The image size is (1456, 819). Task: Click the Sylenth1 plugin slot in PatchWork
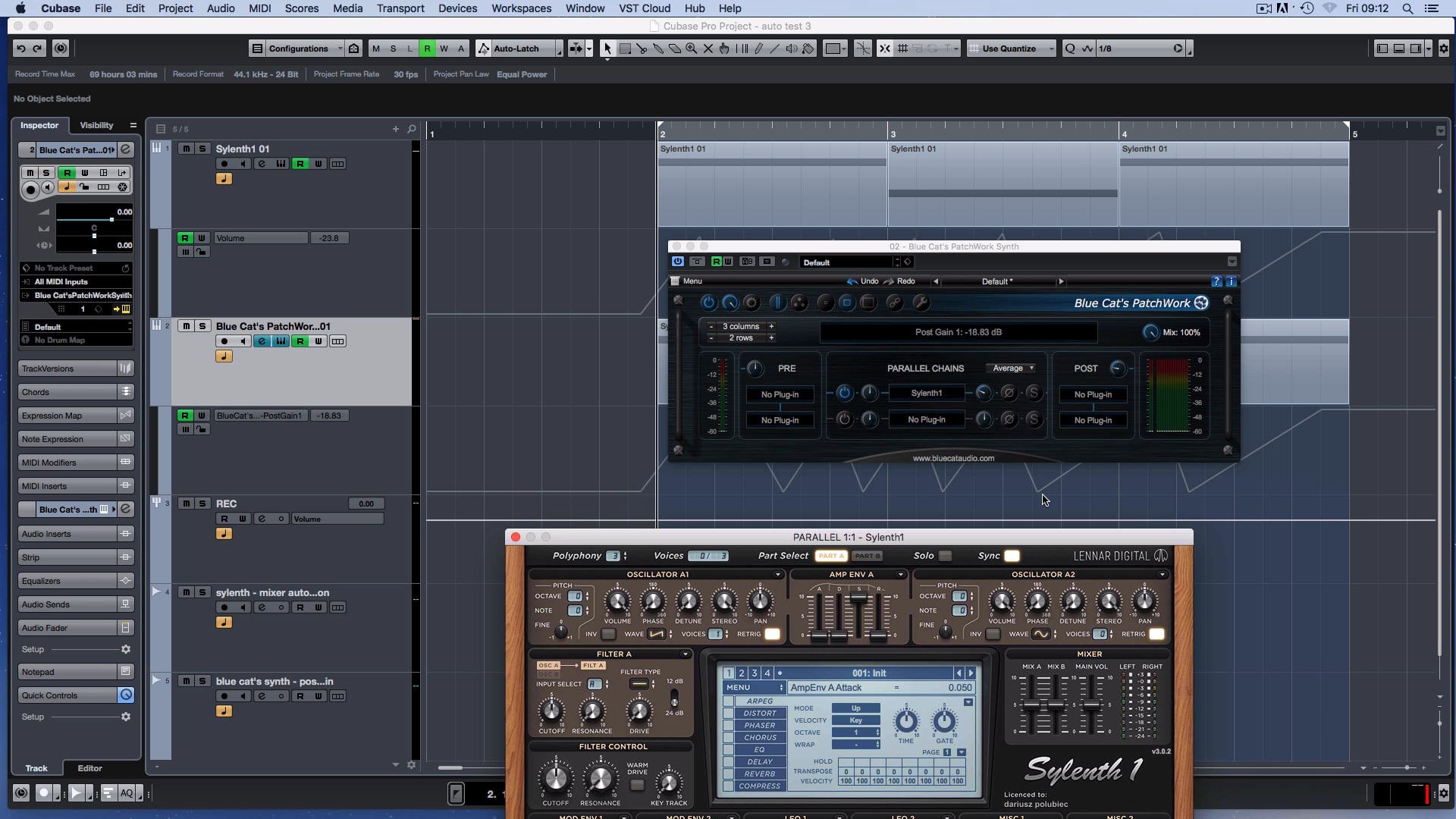click(x=927, y=393)
